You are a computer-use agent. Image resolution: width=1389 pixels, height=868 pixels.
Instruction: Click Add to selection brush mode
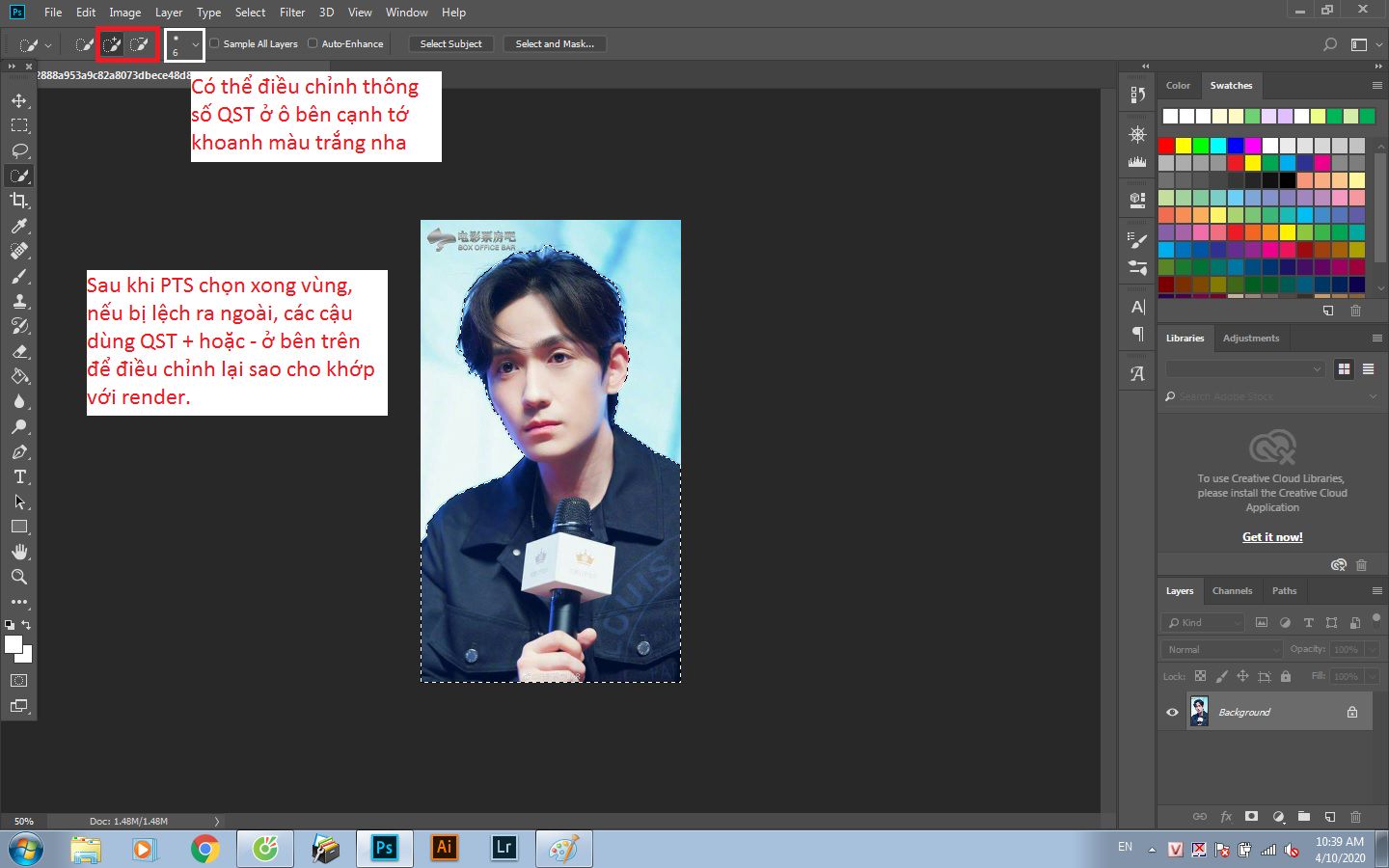[113, 44]
